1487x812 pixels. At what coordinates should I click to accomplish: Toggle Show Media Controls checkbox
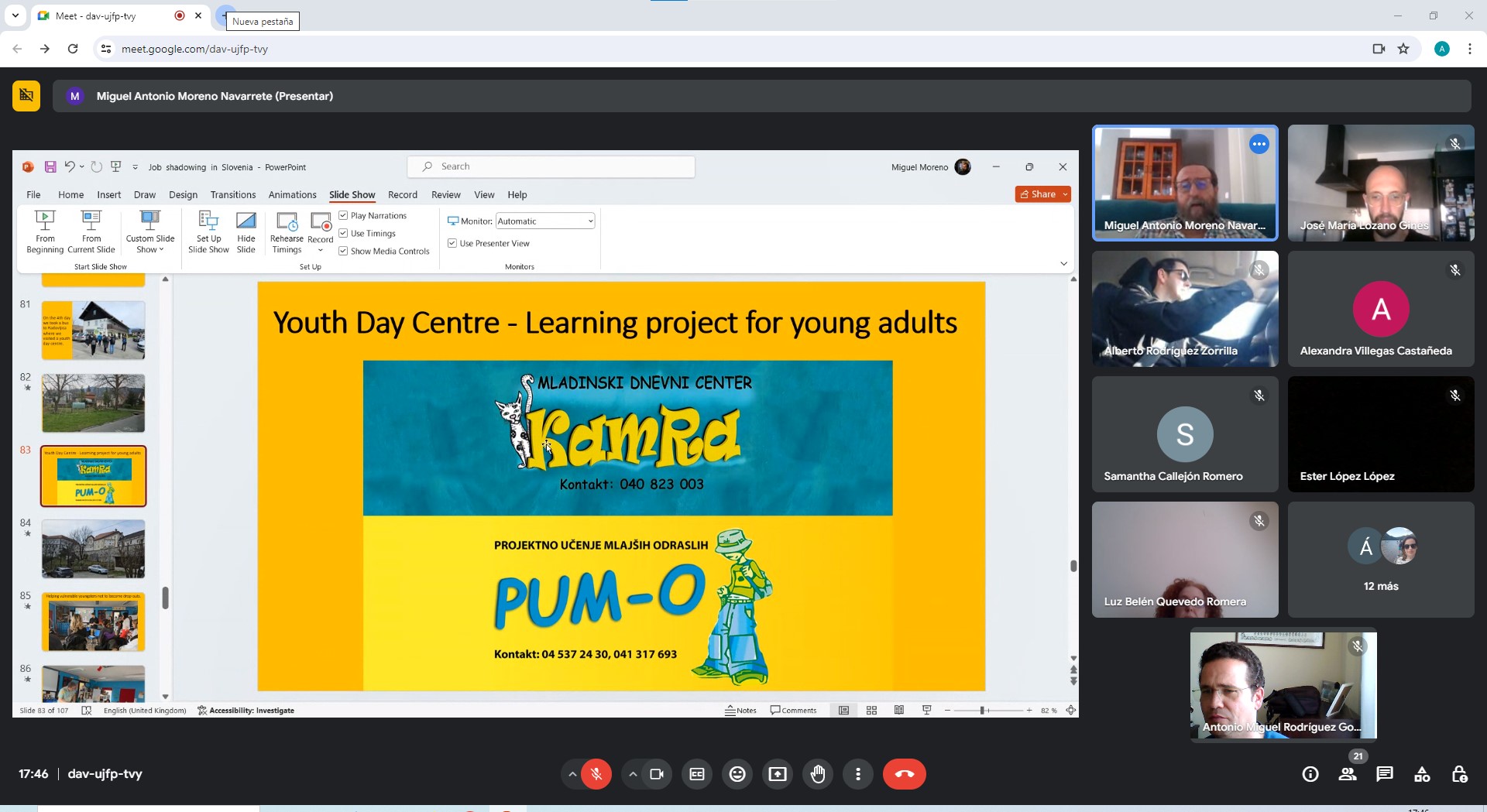(343, 252)
